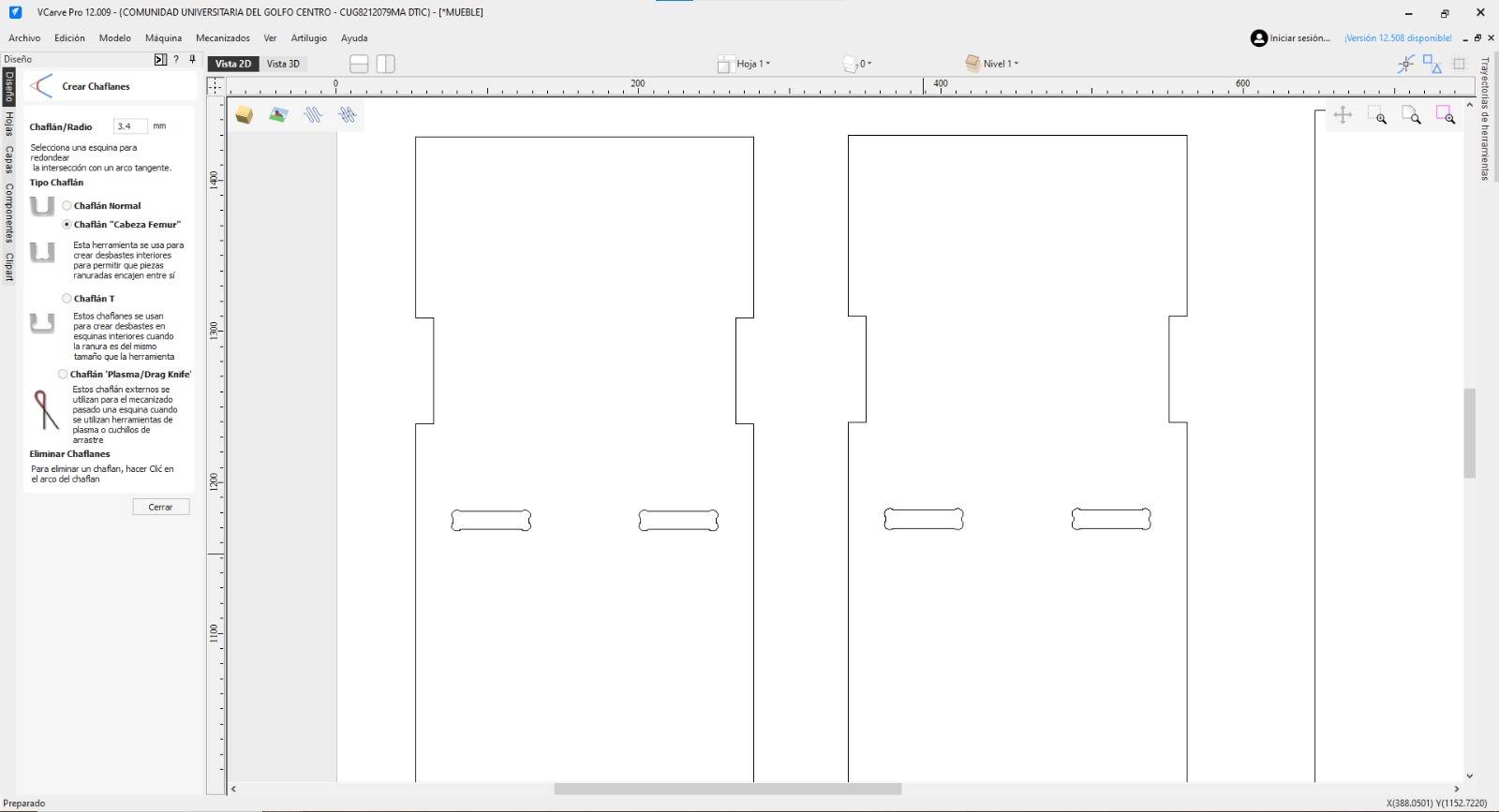This screenshot has height=812, width=1499.
Task: Click the bitmap image display icon
Action: (278, 114)
